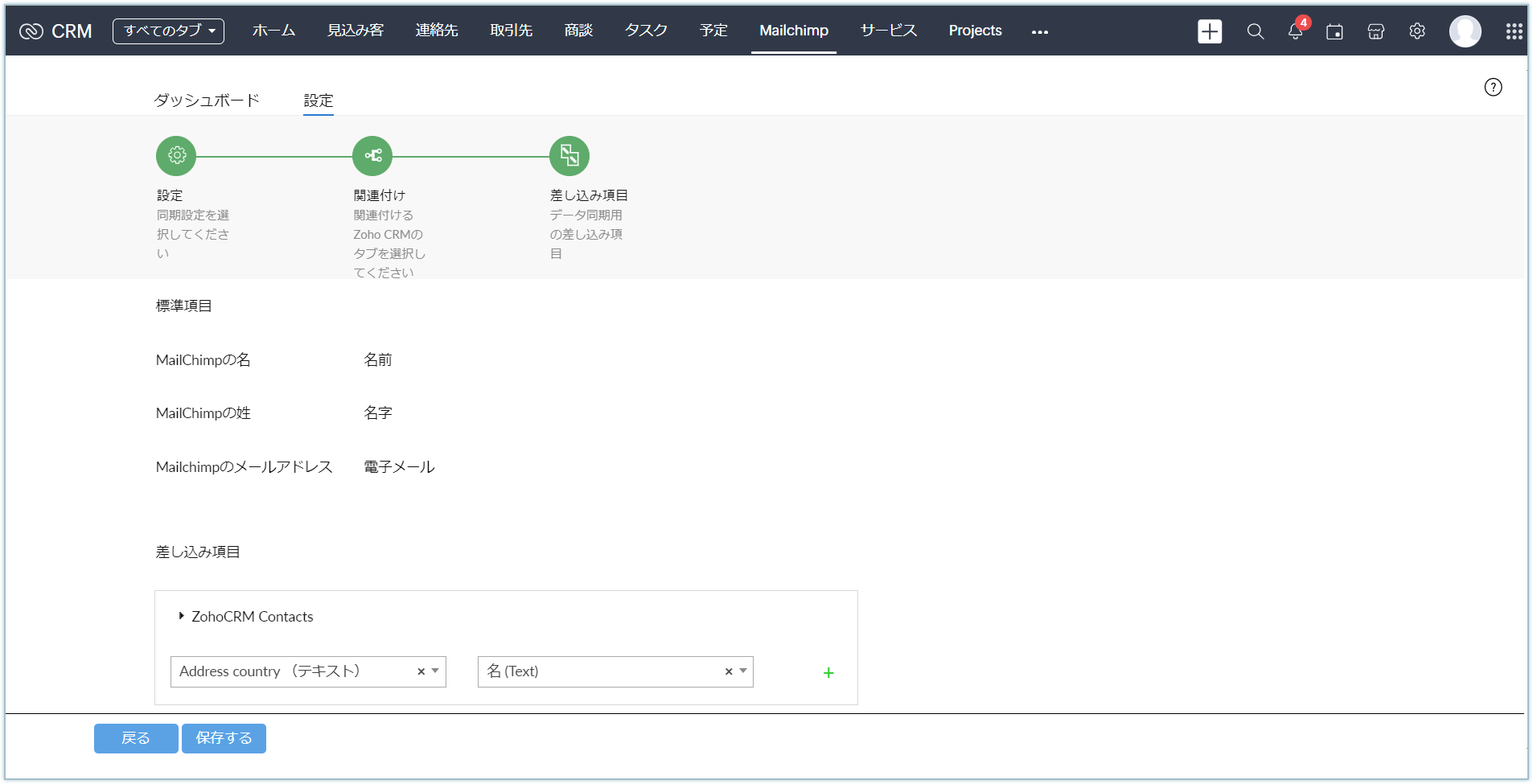Go to the 見込み客 tab

pyautogui.click(x=356, y=31)
